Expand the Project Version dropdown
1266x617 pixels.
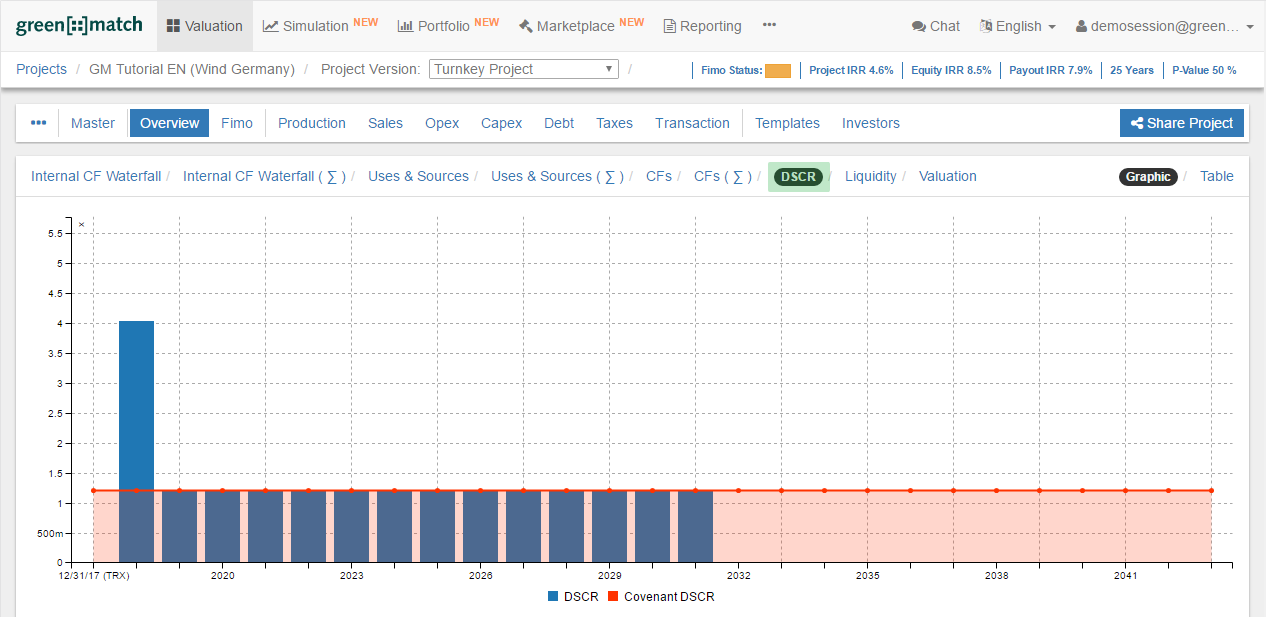tap(524, 69)
